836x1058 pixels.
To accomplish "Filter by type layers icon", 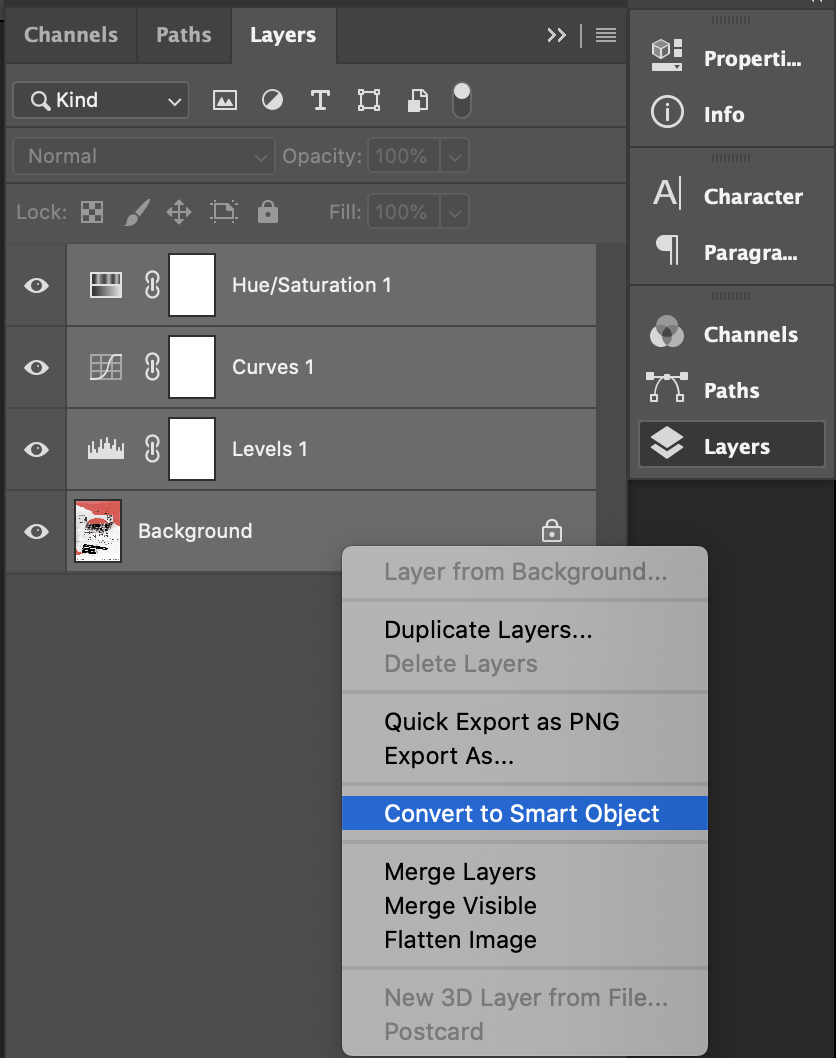I will click(320, 101).
